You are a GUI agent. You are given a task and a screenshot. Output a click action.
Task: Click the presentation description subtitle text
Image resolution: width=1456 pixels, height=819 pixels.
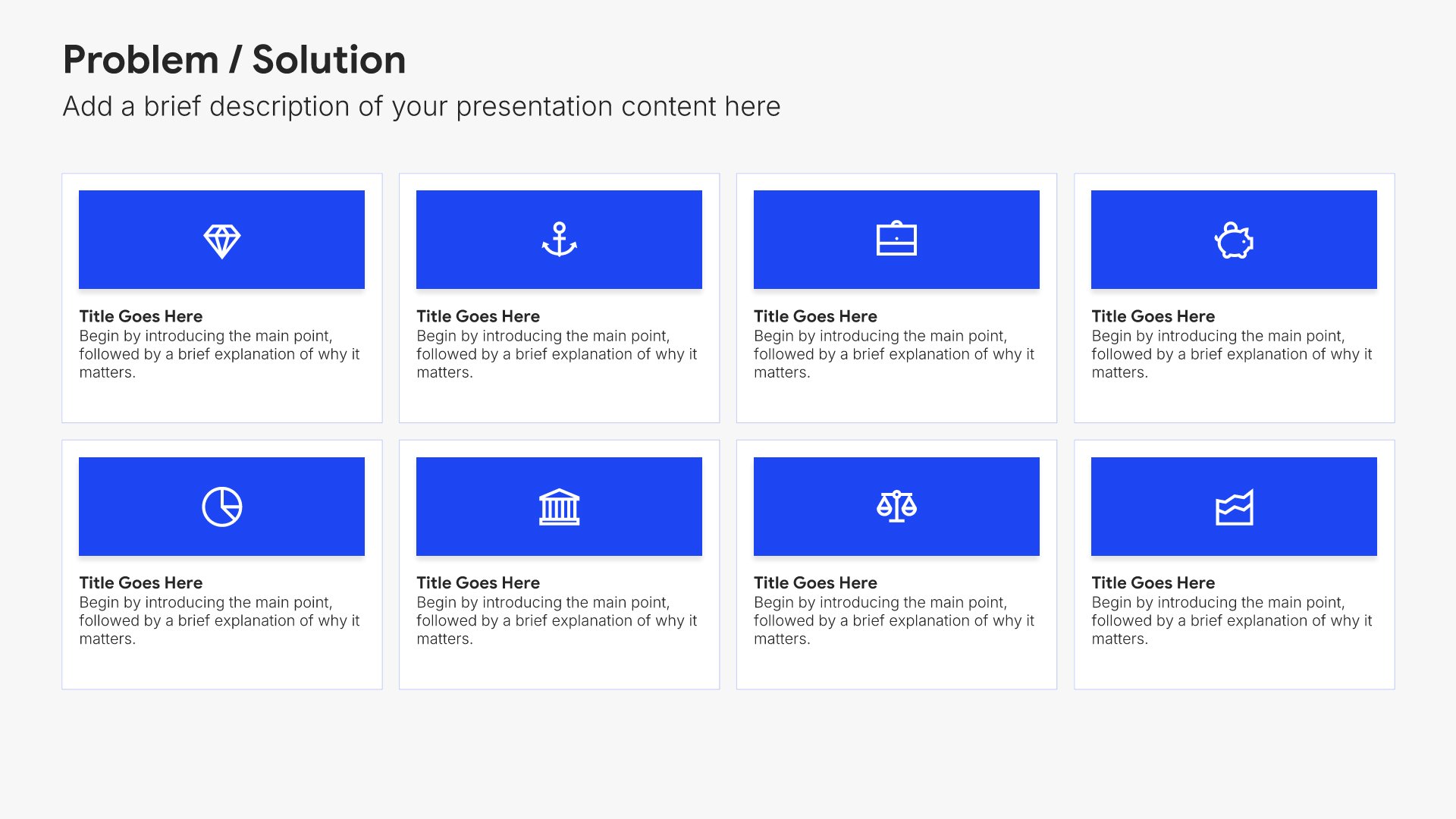pyautogui.click(x=422, y=107)
